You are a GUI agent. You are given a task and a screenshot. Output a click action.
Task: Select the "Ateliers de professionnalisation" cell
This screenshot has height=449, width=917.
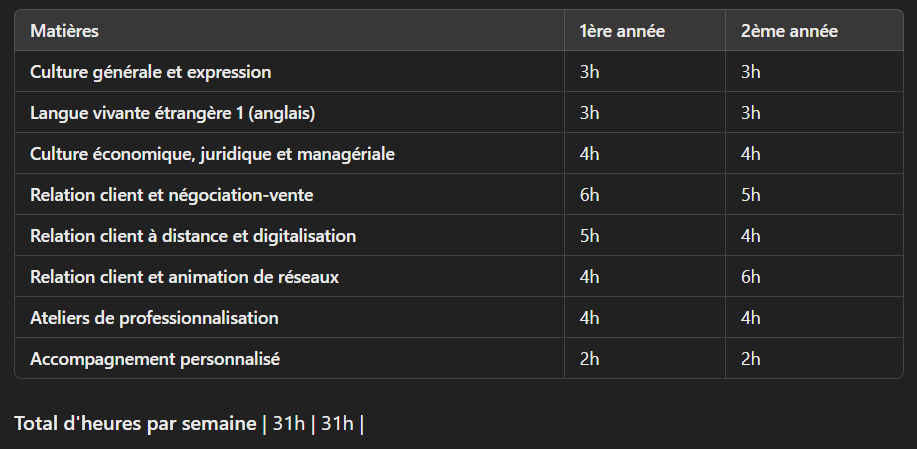click(x=154, y=318)
